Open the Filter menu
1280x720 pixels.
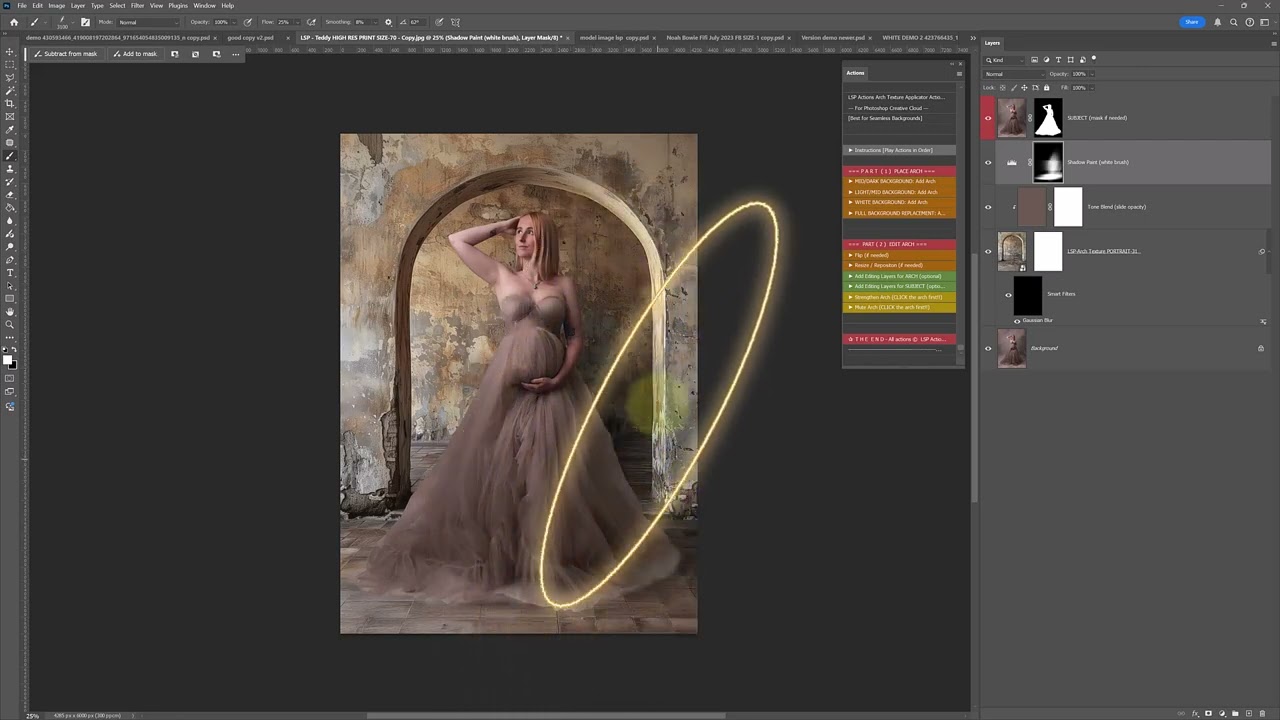coord(137,6)
